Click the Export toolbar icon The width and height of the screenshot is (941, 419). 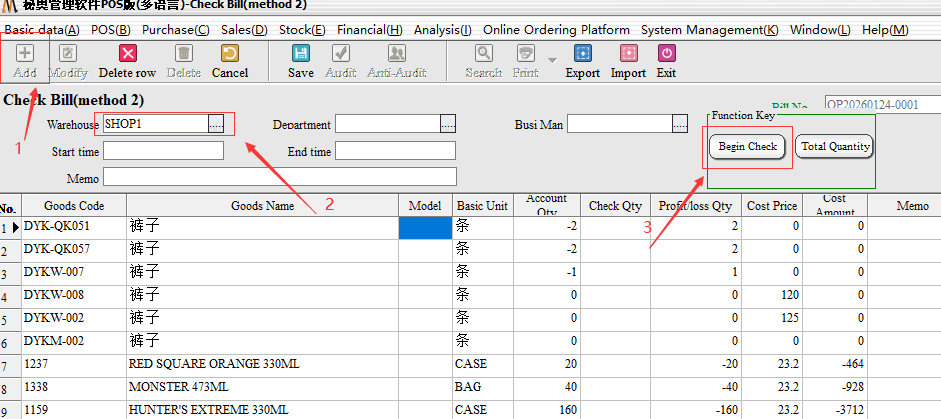(583, 55)
